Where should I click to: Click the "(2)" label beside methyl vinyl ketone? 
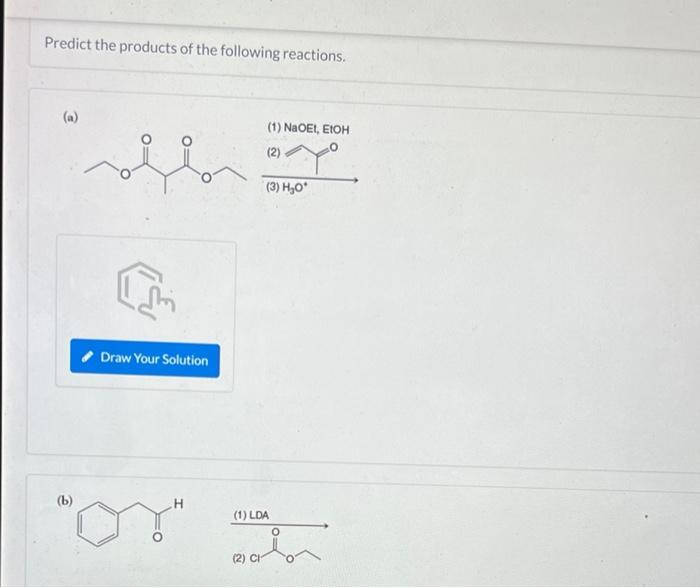(273, 153)
